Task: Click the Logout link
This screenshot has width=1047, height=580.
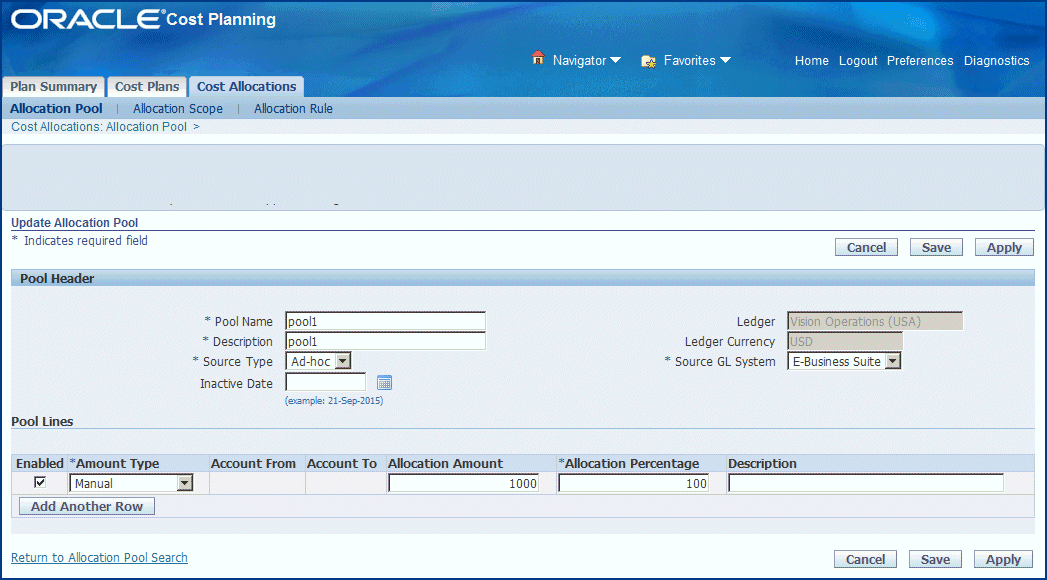Action: click(858, 61)
